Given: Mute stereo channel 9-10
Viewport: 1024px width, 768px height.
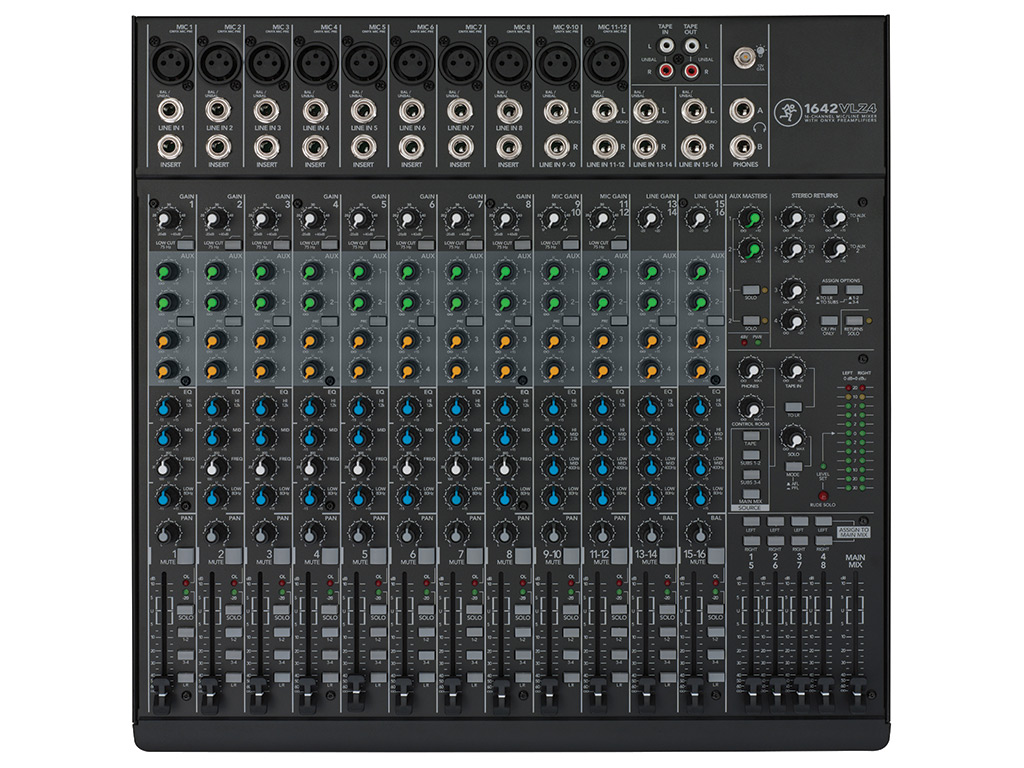Looking at the screenshot, I should click(x=570, y=554).
